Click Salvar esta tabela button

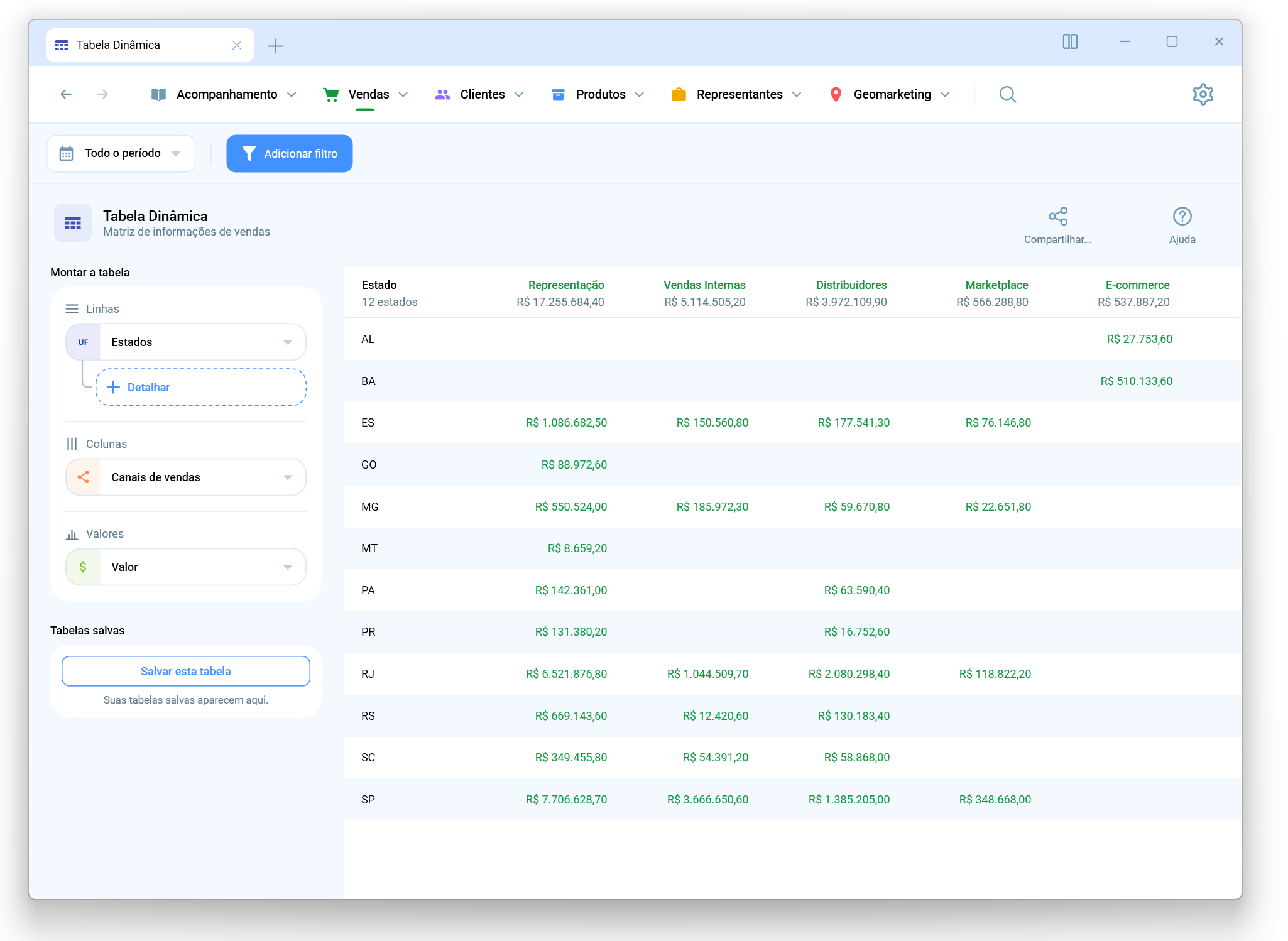pyautogui.click(x=186, y=672)
